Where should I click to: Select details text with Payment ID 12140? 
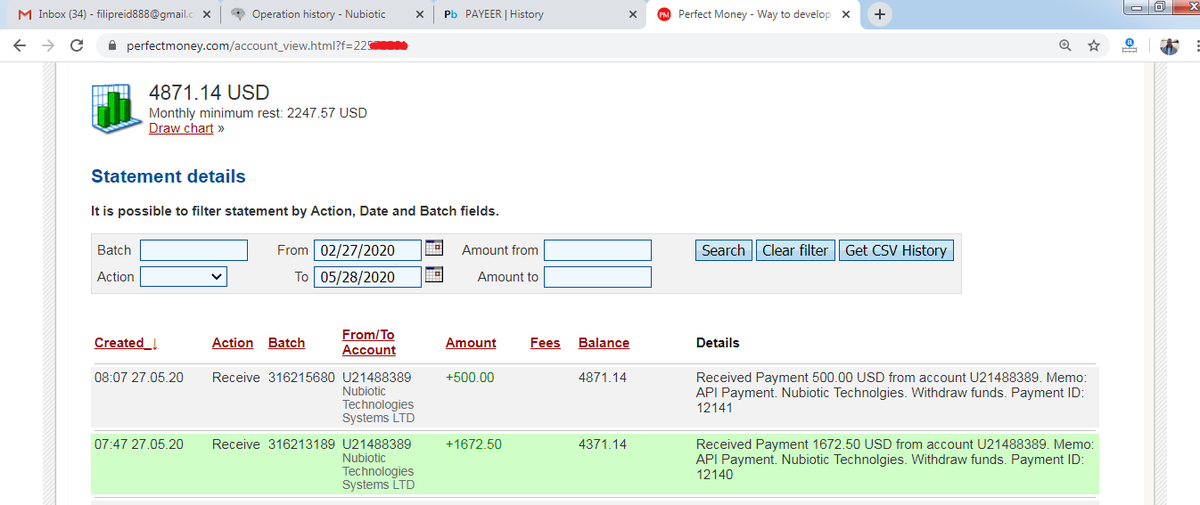coord(895,459)
